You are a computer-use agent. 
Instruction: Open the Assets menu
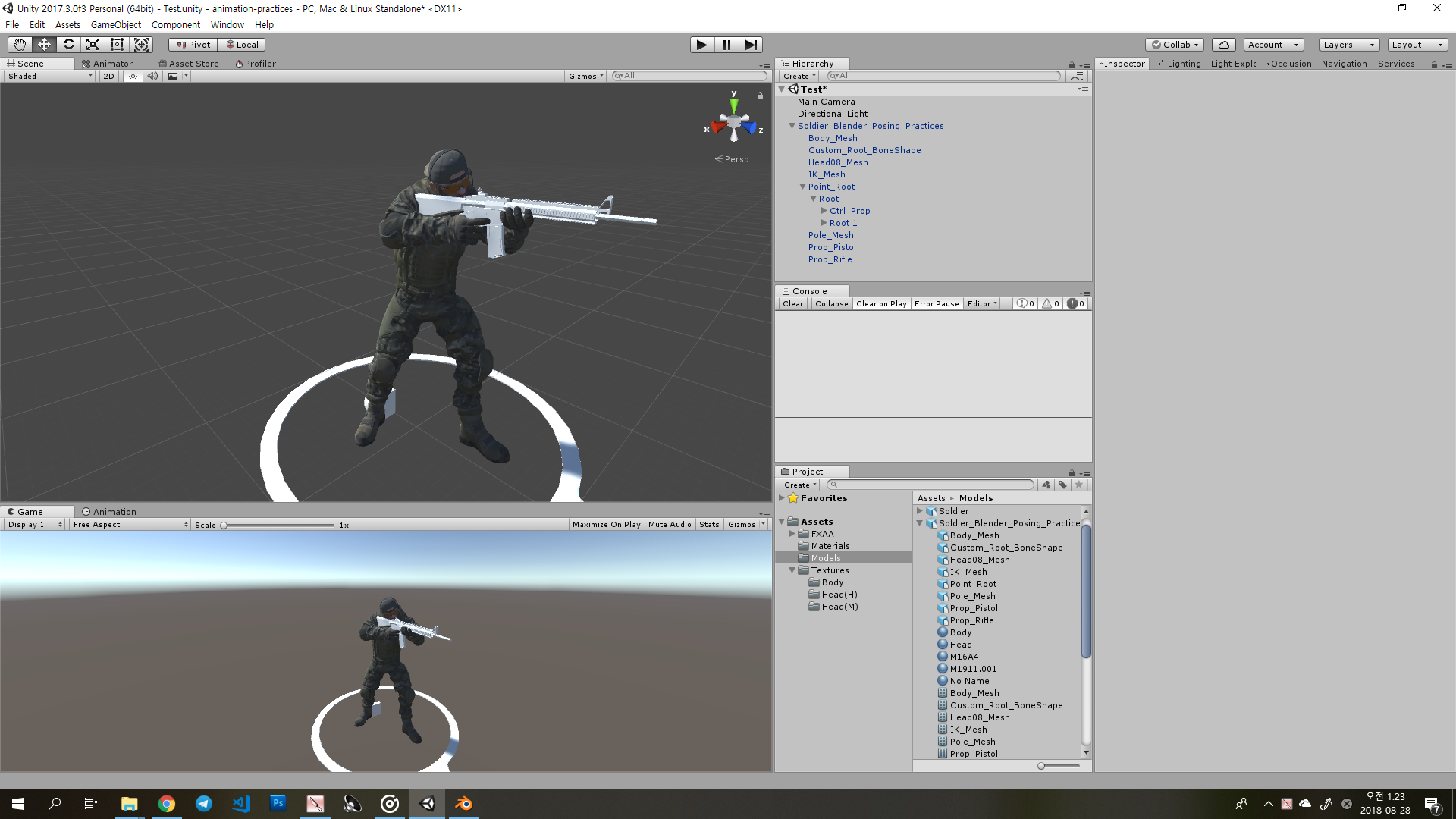(x=67, y=25)
